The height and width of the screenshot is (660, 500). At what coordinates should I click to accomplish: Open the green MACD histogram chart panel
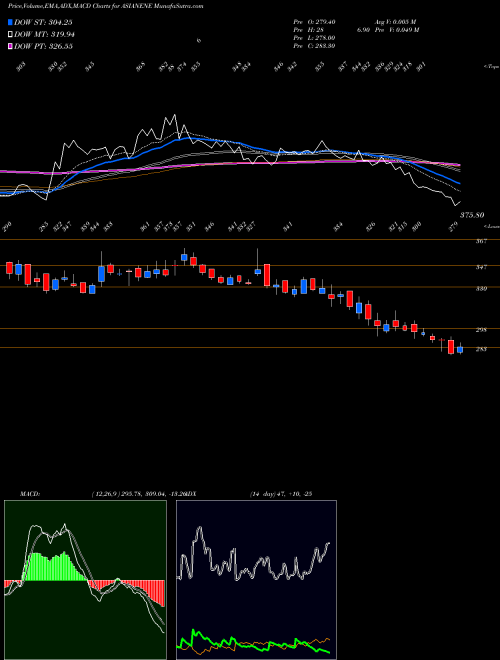click(x=85, y=580)
